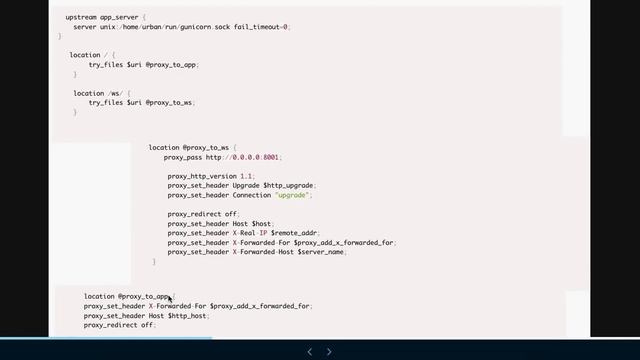Go to the previous slide with left arrow

click(310, 351)
